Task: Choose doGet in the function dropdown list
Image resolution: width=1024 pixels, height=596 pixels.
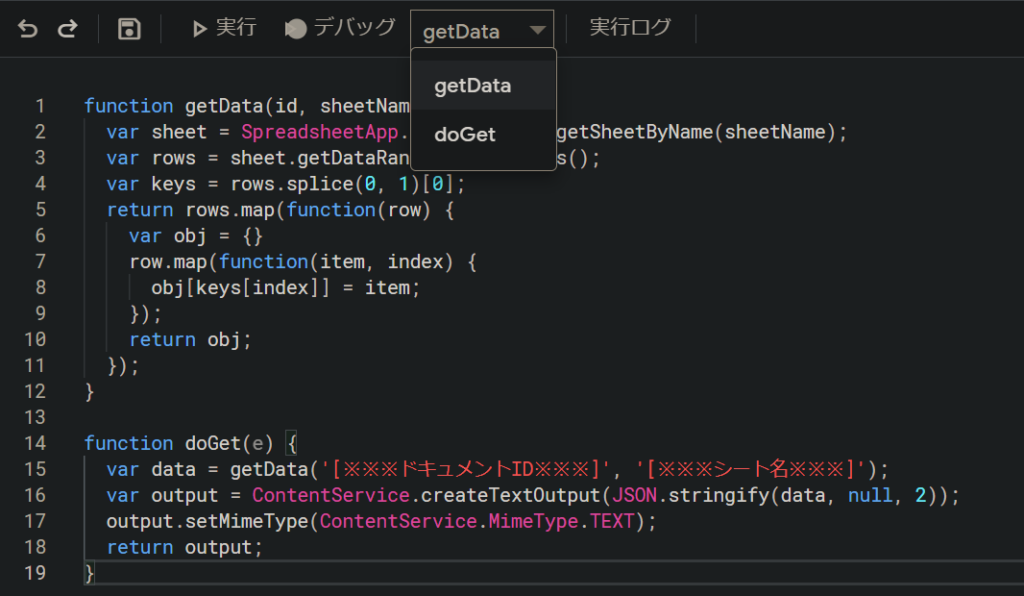Action: point(465,134)
